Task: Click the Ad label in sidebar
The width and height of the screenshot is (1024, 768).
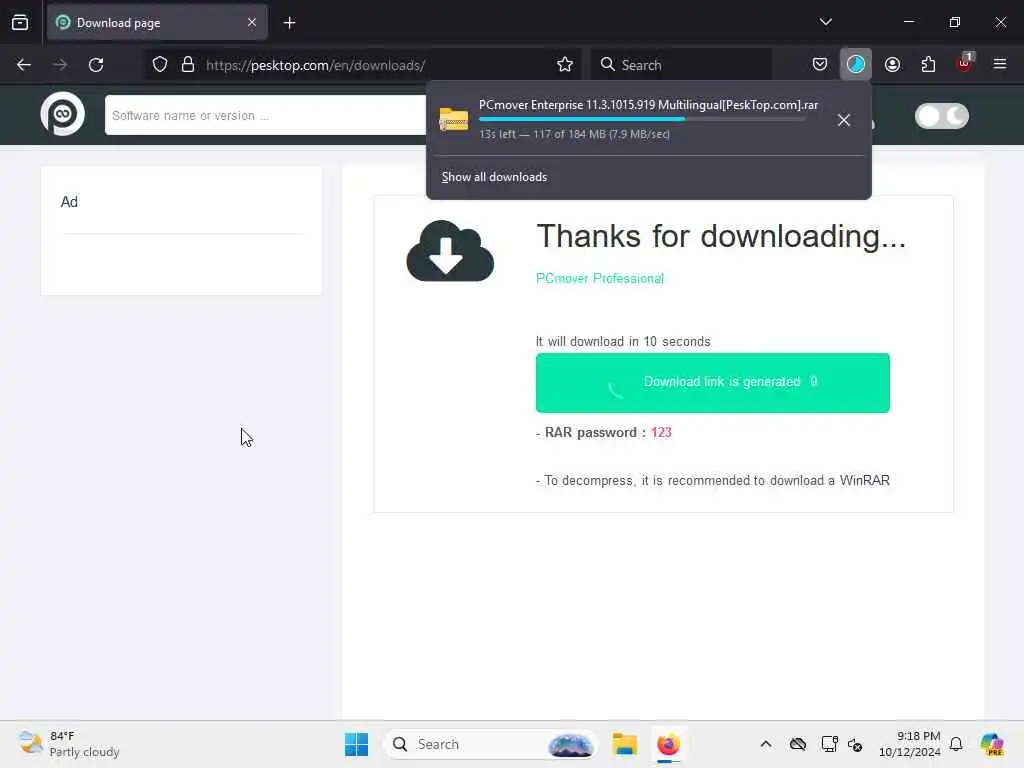Action: [69, 202]
